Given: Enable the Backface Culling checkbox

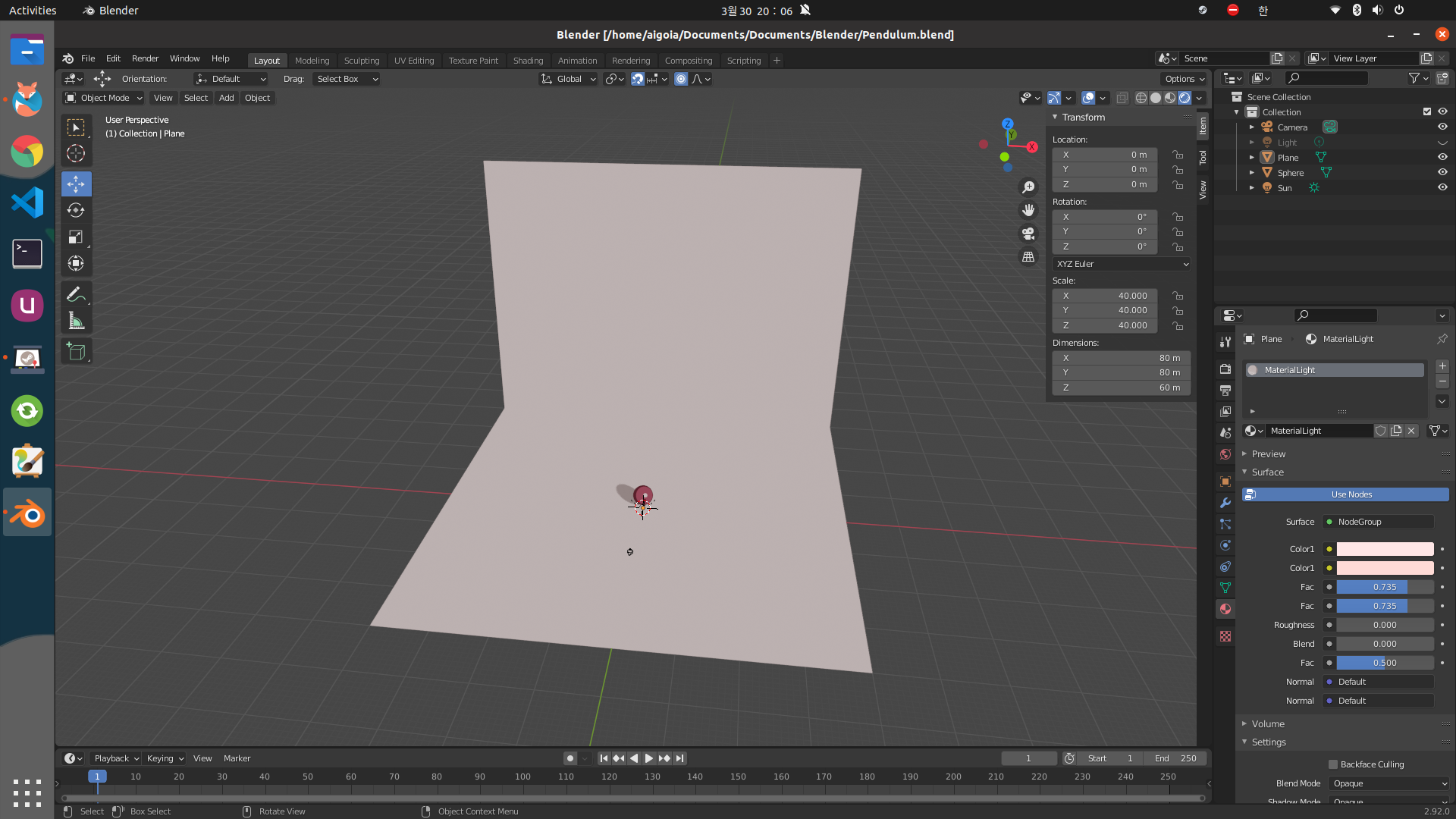Looking at the screenshot, I should click(x=1333, y=764).
